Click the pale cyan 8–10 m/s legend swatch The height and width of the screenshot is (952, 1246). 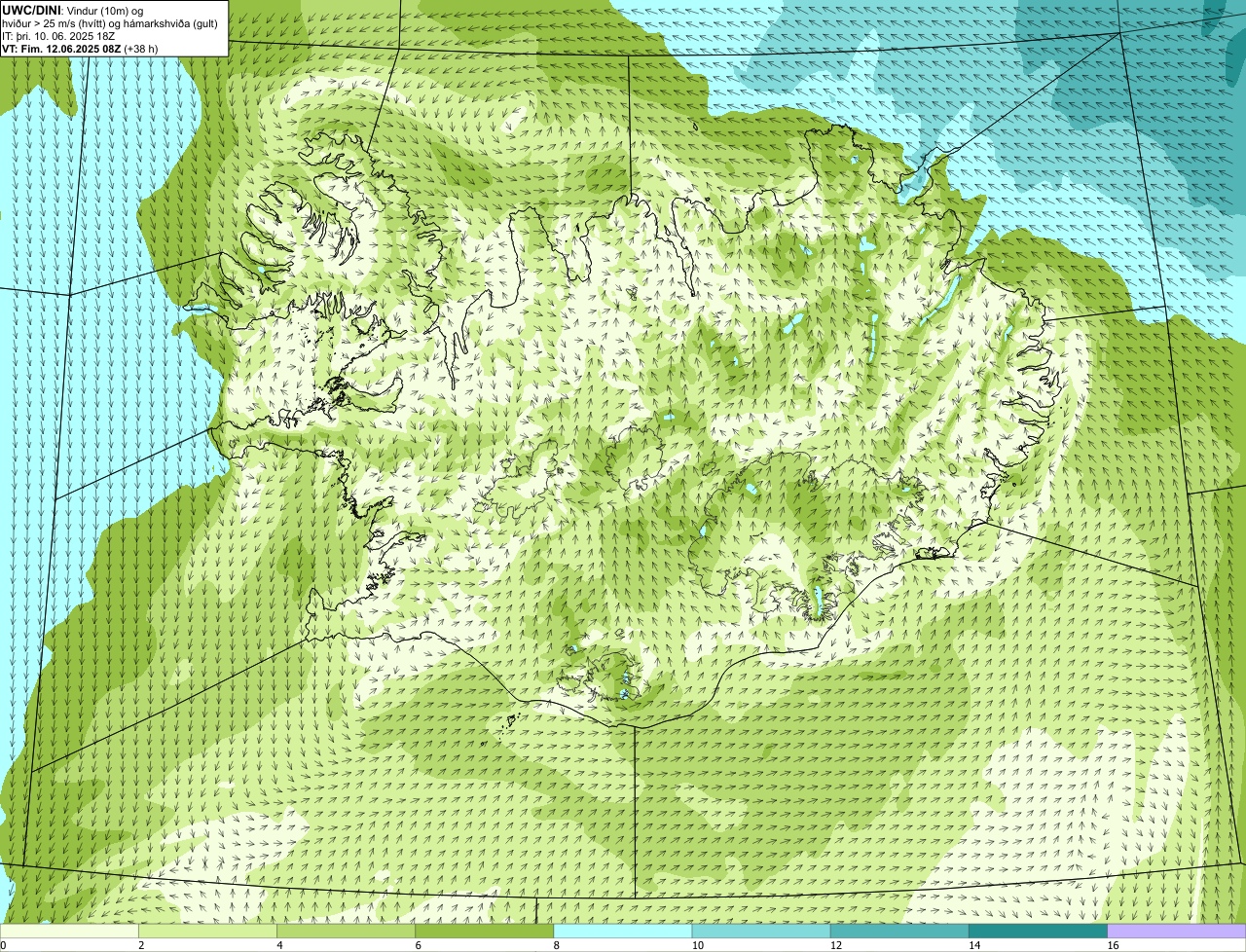pyautogui.click(x=623, y=931)
